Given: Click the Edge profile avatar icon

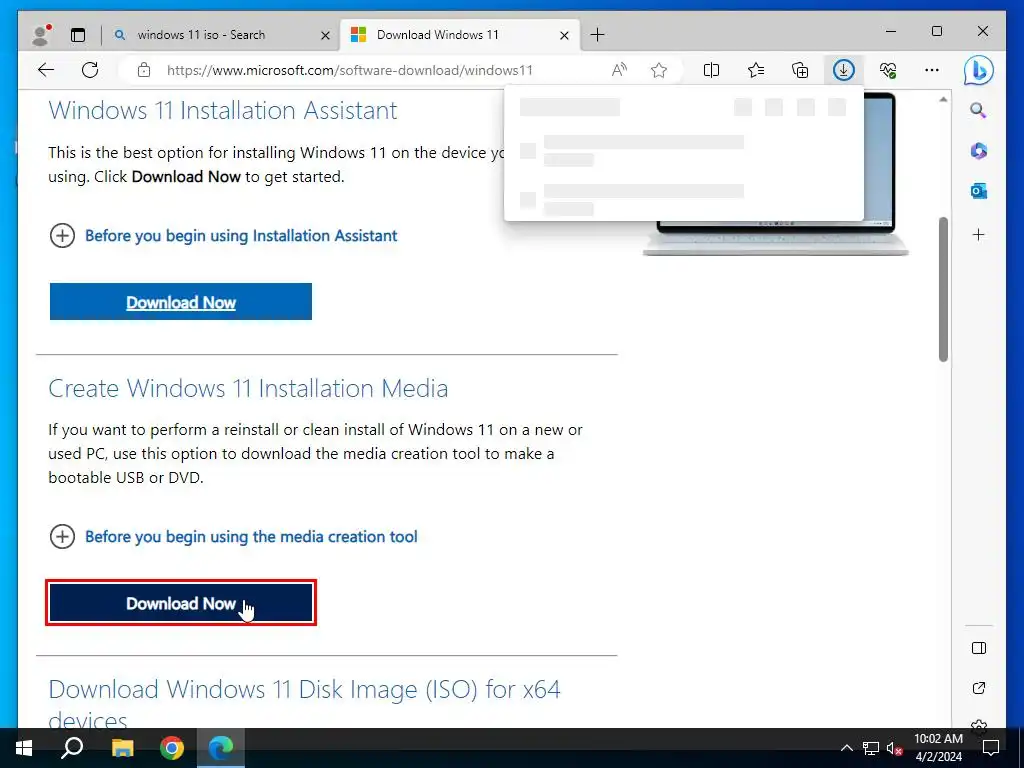Looking at the screenshot, I should pyautogui.click(x=42, y=35).
